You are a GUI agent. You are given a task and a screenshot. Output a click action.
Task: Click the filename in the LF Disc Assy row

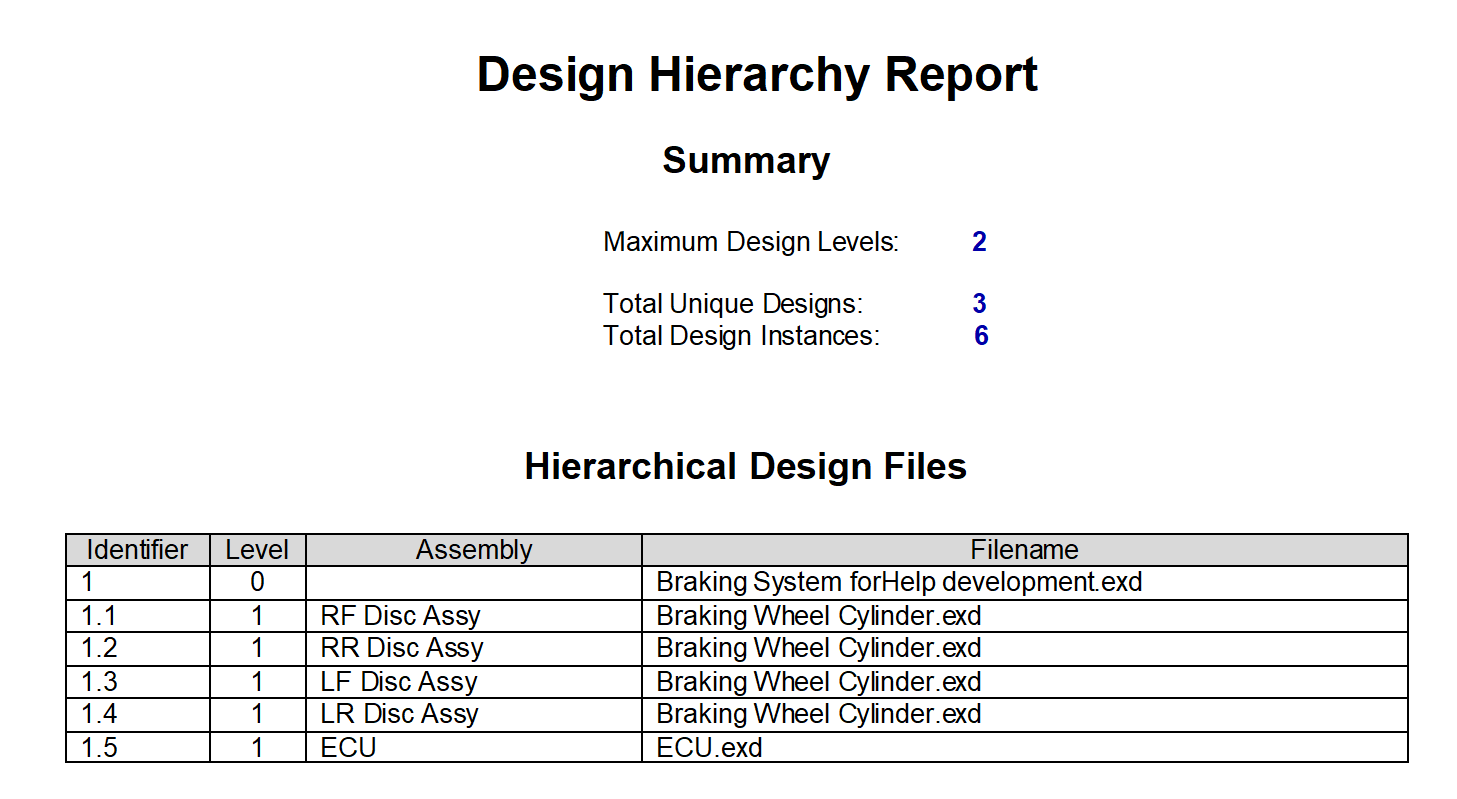pos(1025,682)
